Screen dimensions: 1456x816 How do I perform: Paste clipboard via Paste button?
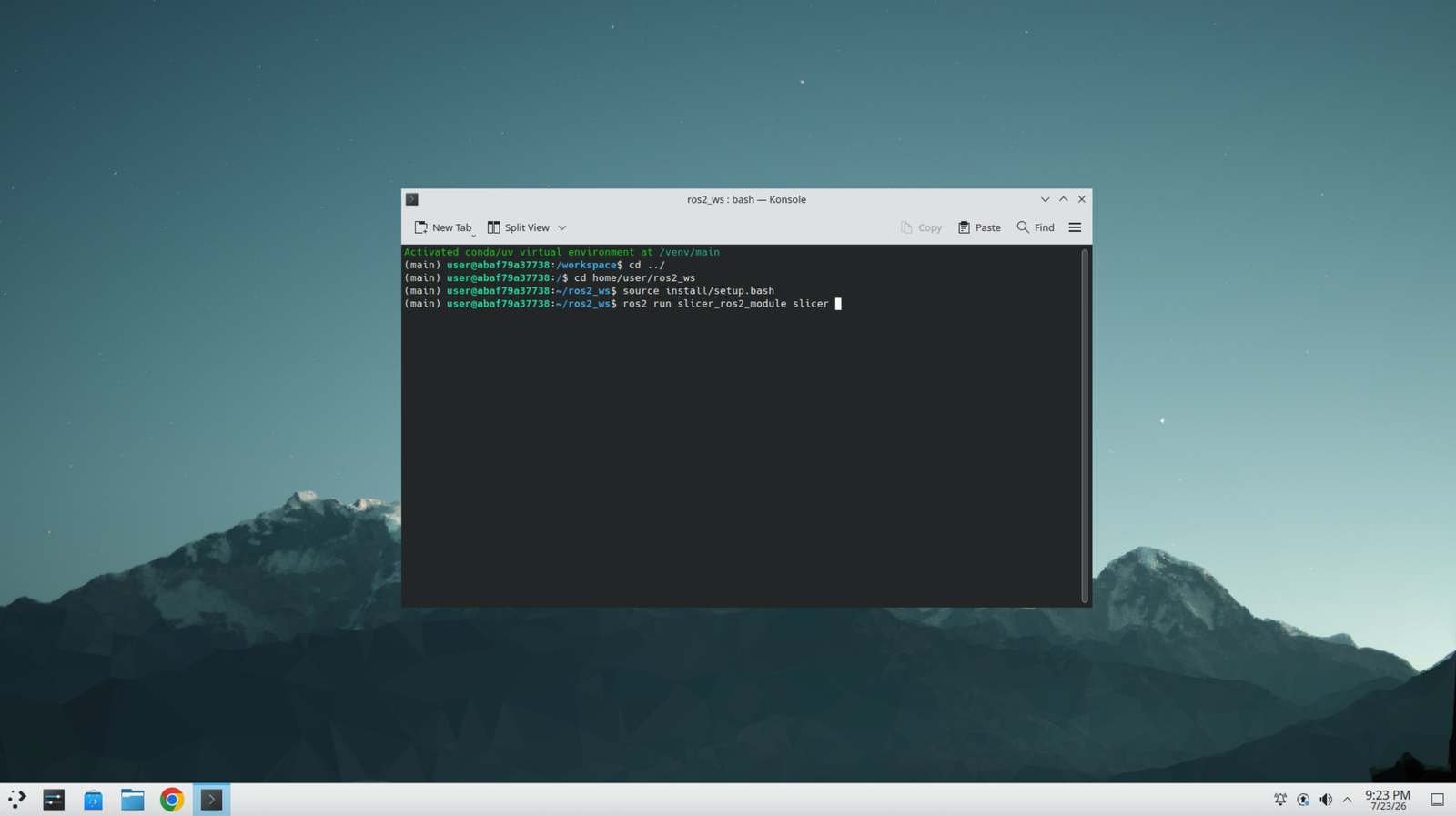pyautogui.click(x=979, y=227)
